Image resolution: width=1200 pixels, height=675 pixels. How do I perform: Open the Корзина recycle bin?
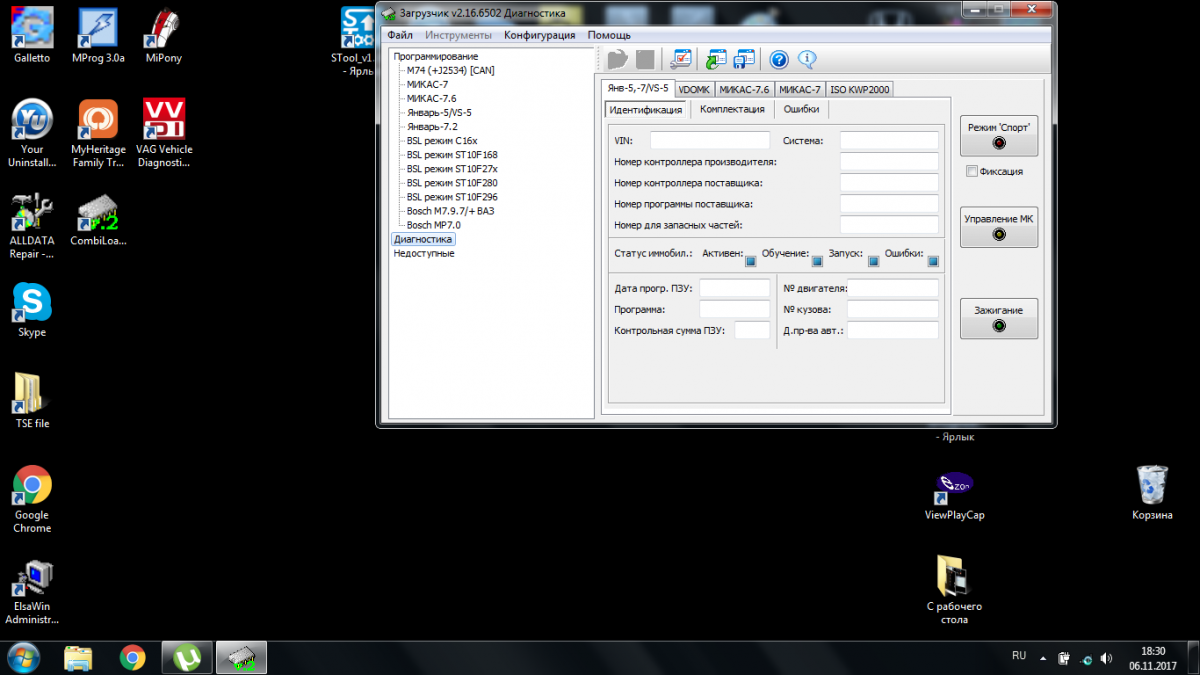[1152, 492]
